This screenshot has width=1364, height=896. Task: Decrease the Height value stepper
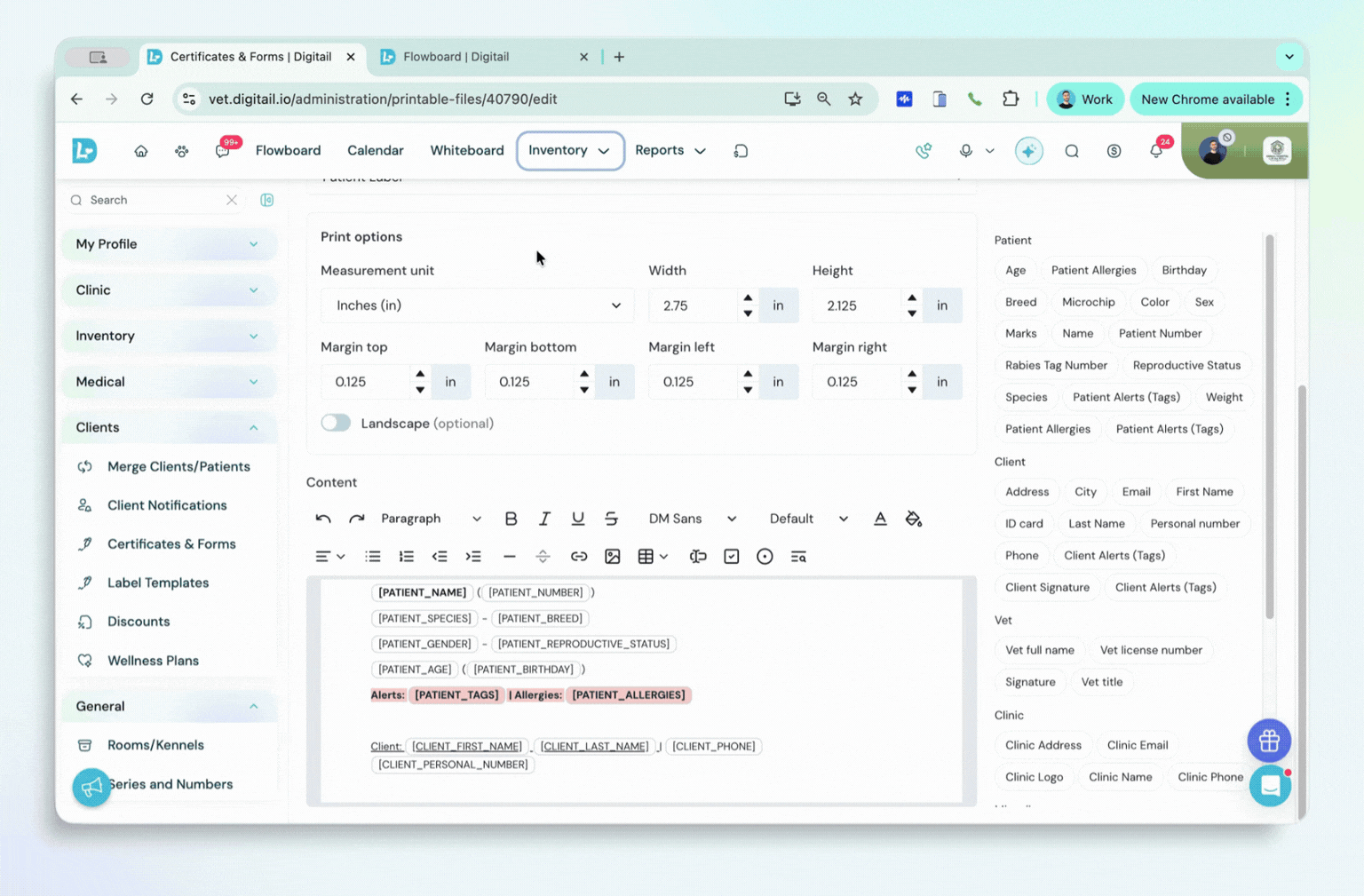point(912,313)
